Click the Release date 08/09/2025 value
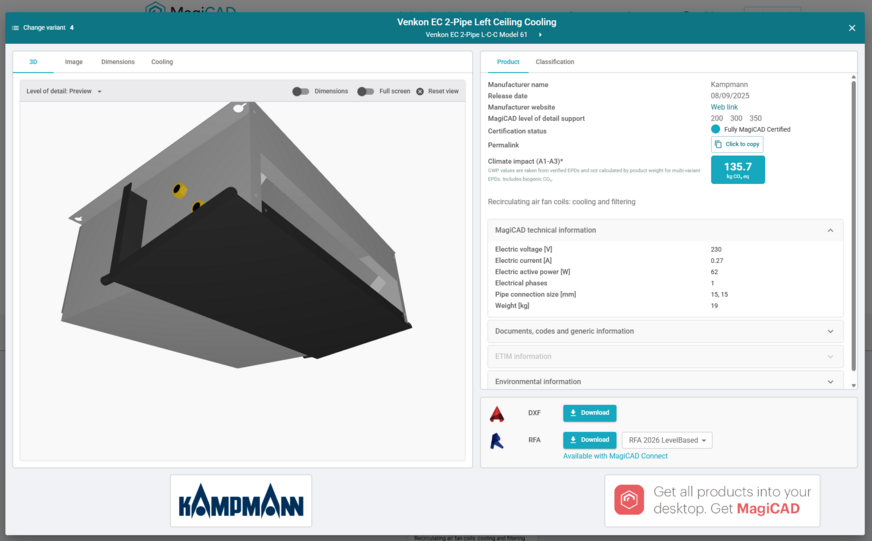Viewport: 872px width, 541px height. pyautogui.click(x=730, y=96)
